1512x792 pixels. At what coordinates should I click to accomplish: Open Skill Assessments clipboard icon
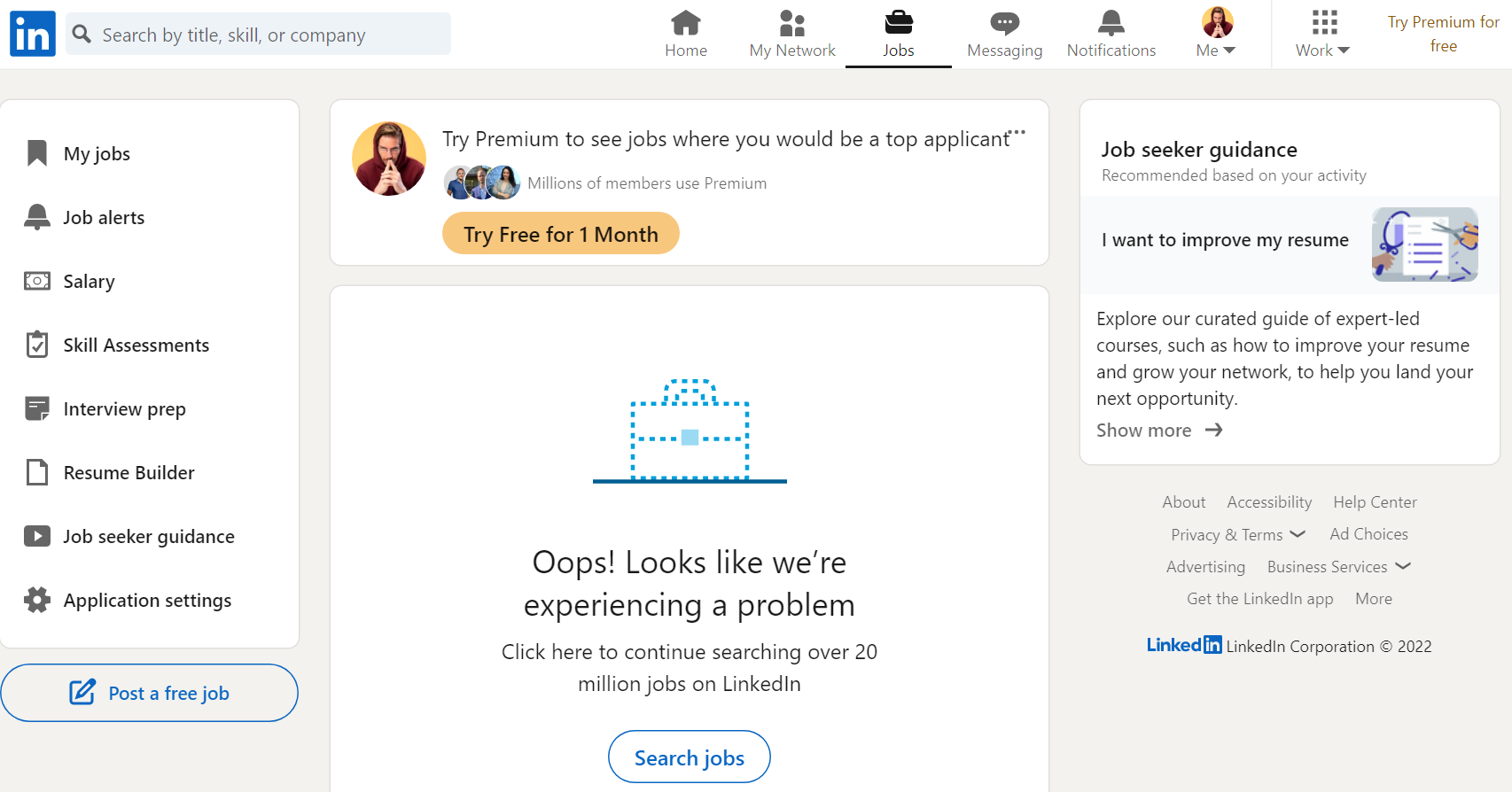37,345
